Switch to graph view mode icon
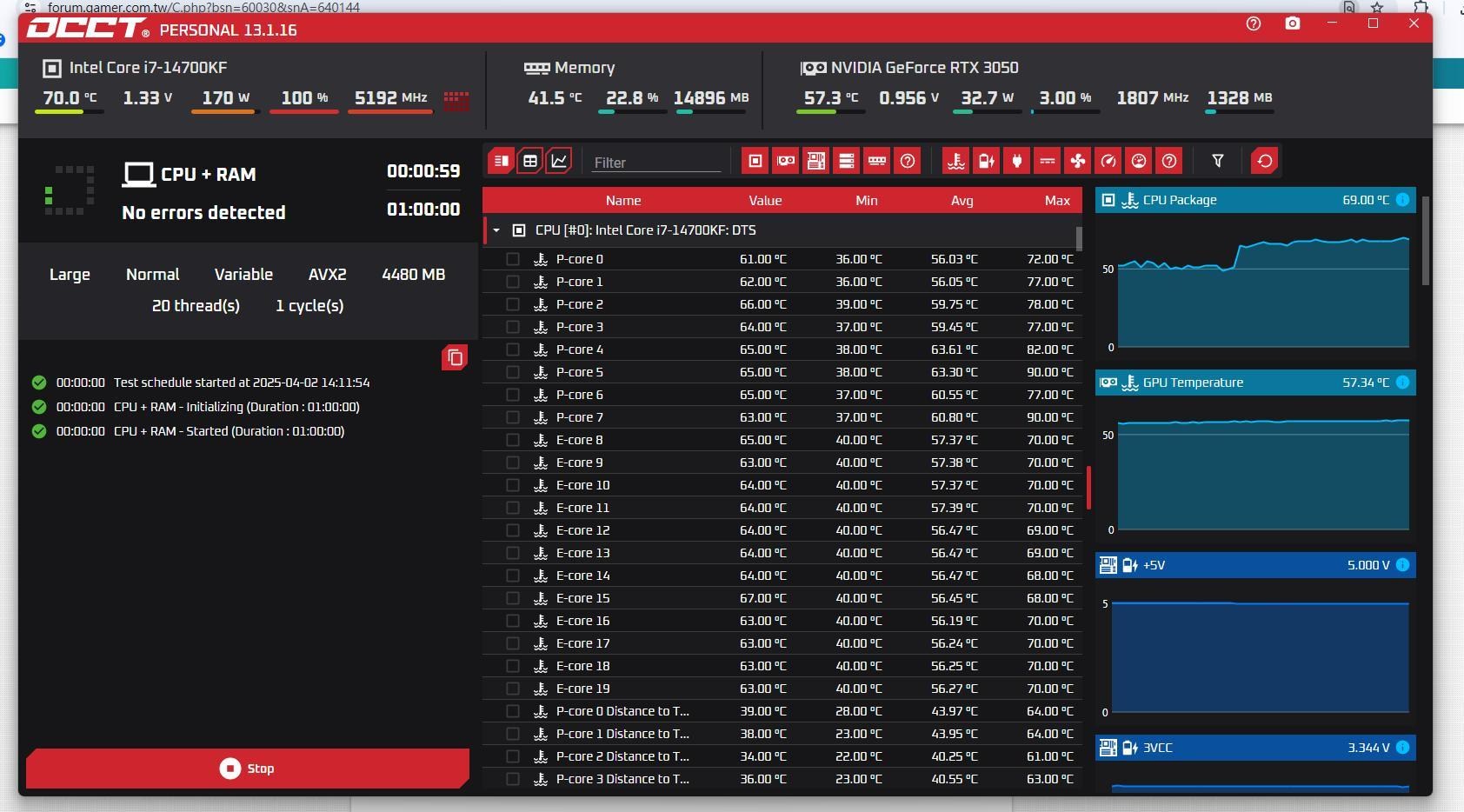This screenshot has width=1464, height=812. [559, 161]
